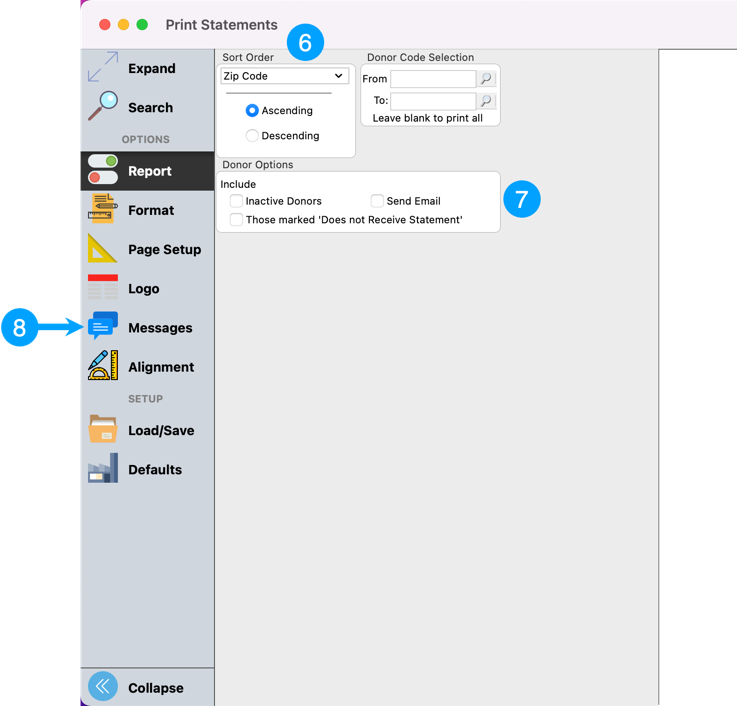The width and height of the screenshot is (737, 706).
Task: Enable the Inactive Donors checkbox
Action: (237, 201)
